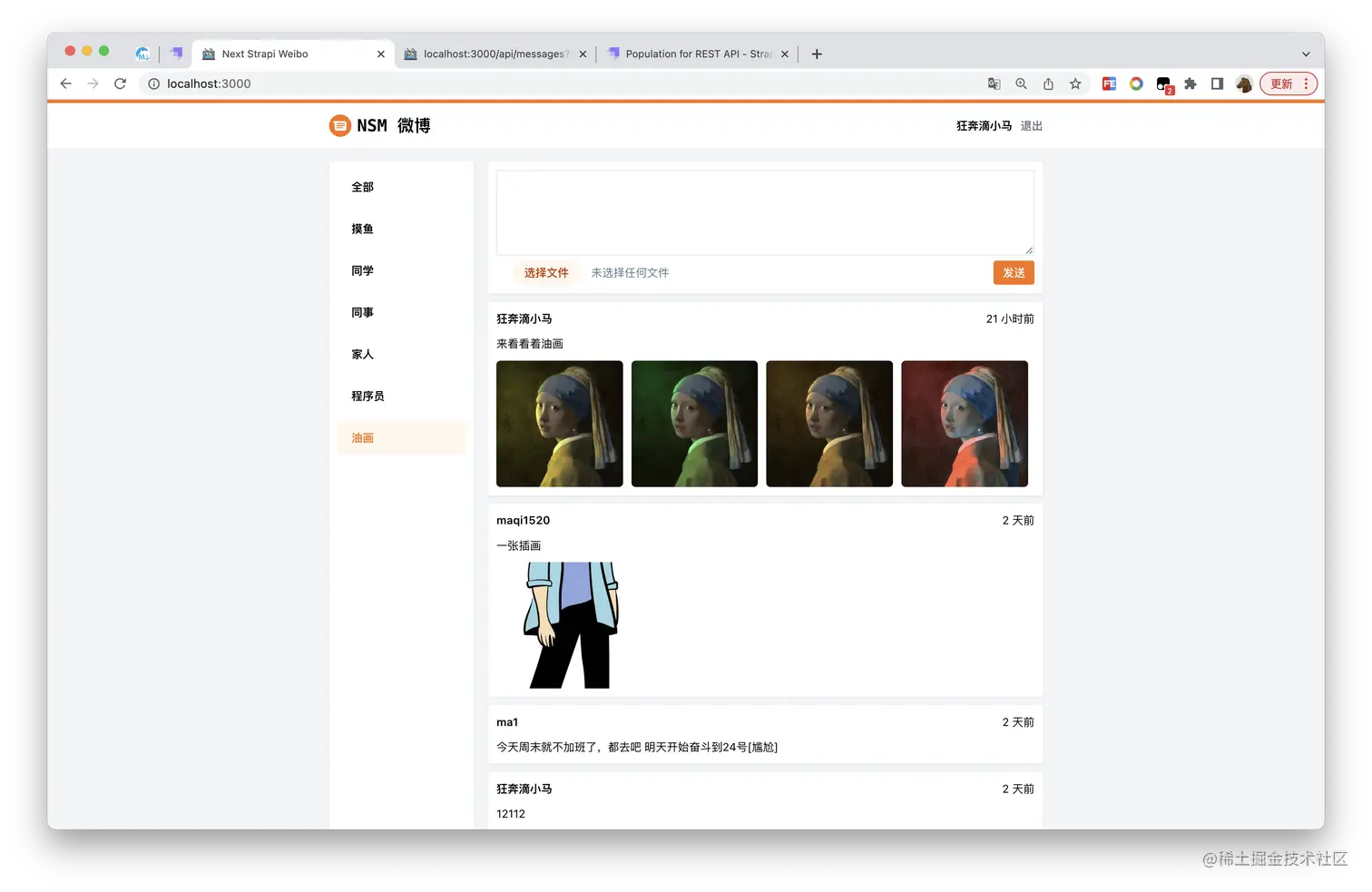
Task: Bookmark this page with the star icon
Action: pos(1075,83)
